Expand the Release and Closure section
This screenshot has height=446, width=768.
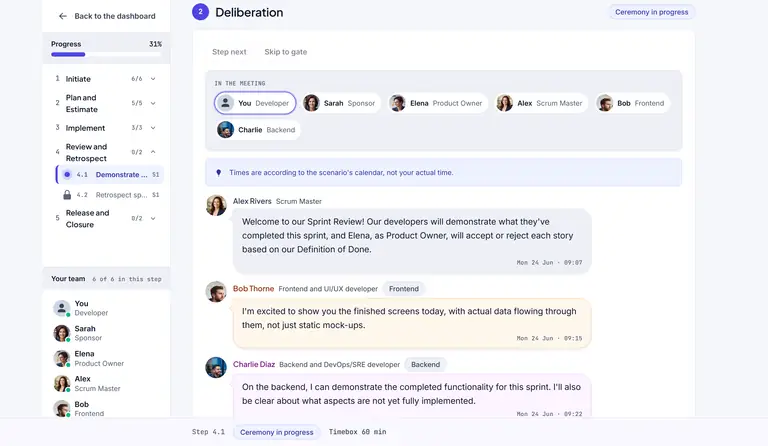pyautogui.click(x=153, y=218)
